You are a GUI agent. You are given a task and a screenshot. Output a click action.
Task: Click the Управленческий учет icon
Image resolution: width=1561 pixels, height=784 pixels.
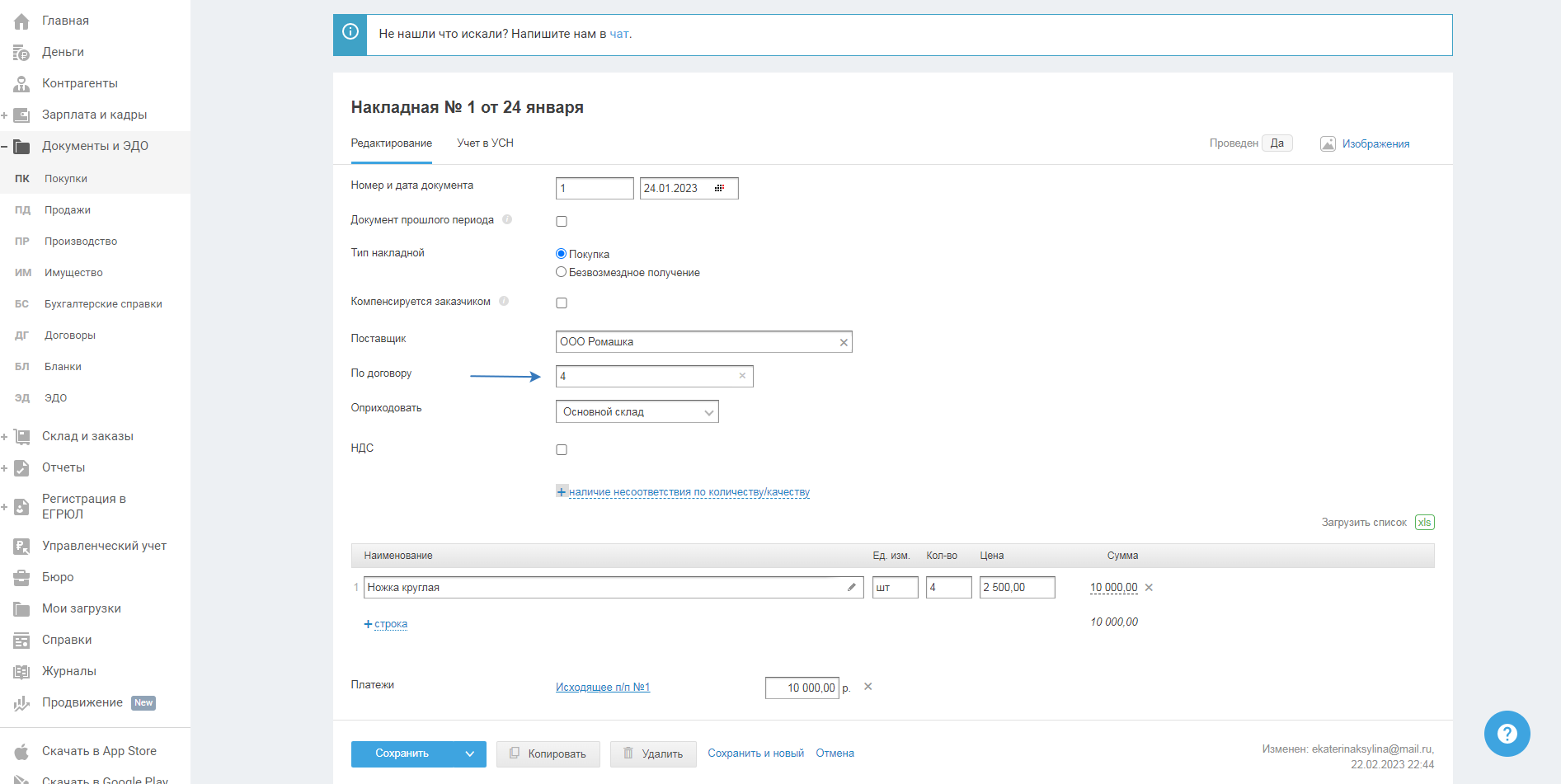pos(21,546)
